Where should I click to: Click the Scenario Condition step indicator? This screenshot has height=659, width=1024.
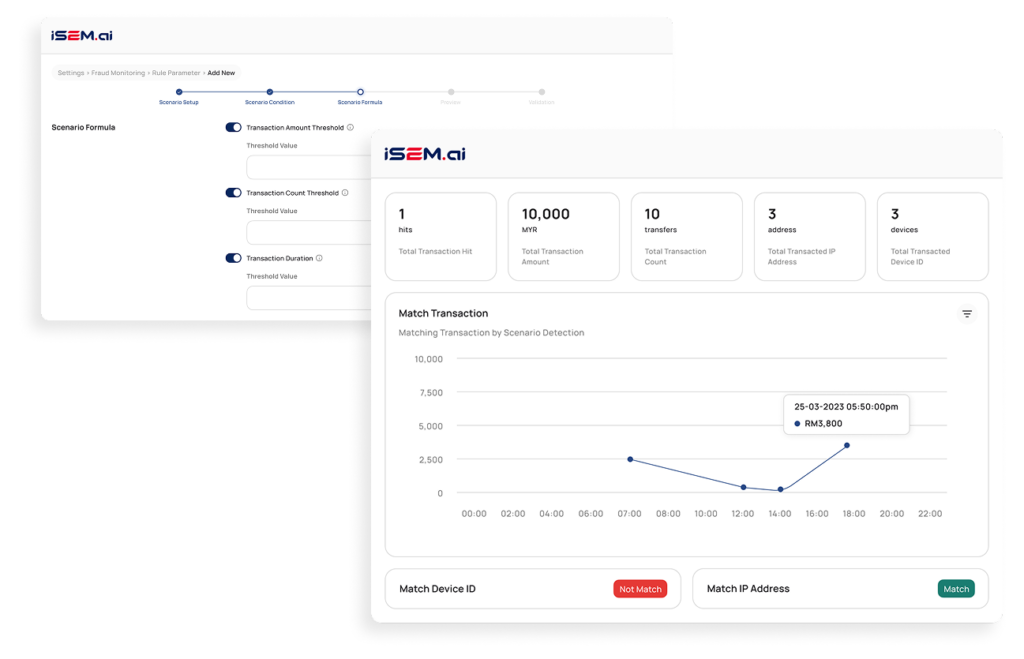pyautogui.click(x=268, y=89)
